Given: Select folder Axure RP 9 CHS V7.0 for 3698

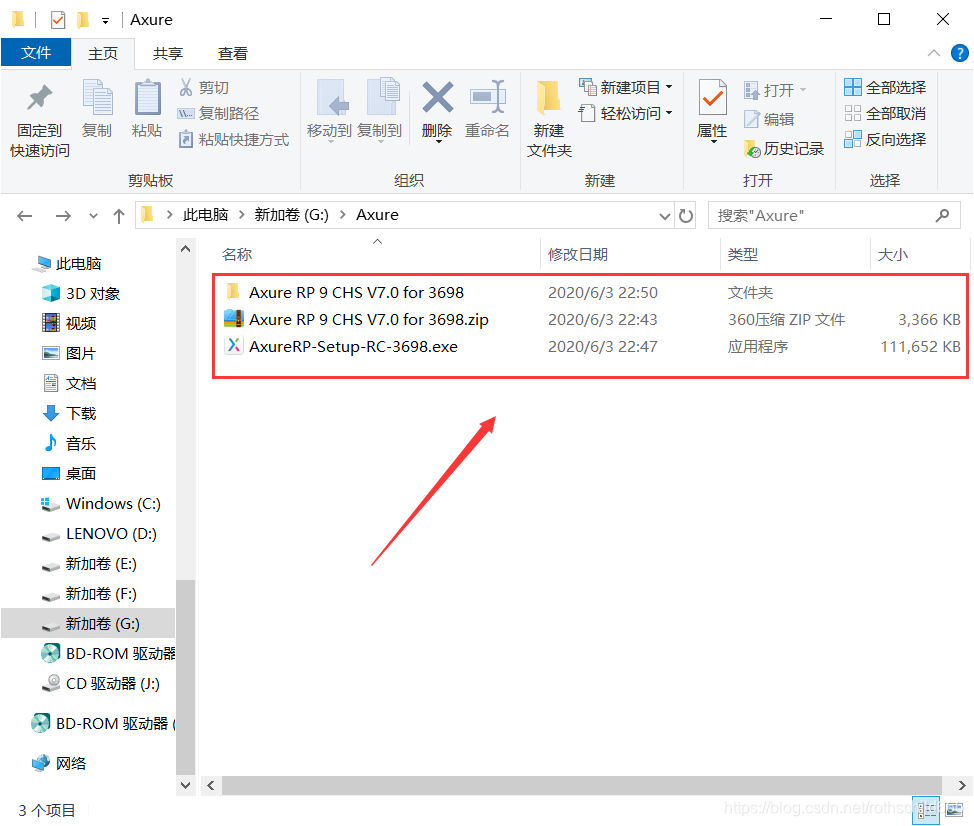Looking at the screenshot, I should coord(356,293).
